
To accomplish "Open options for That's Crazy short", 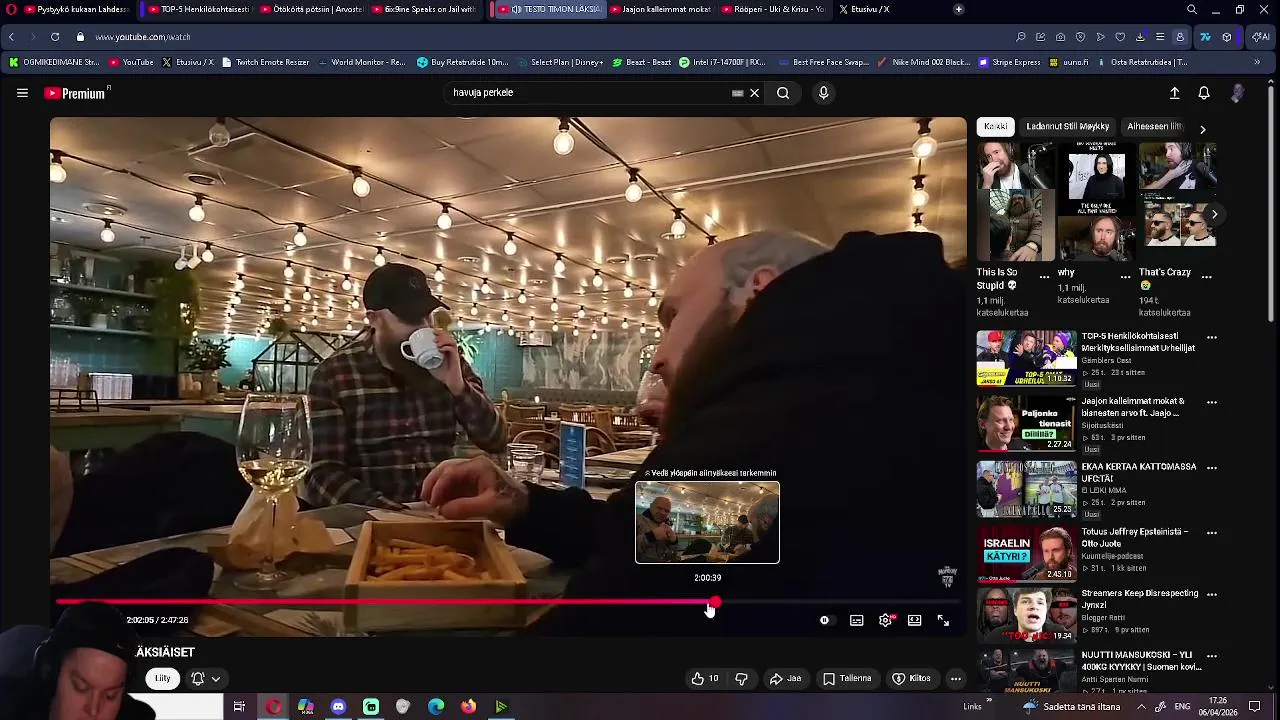I will point(1207,276).
